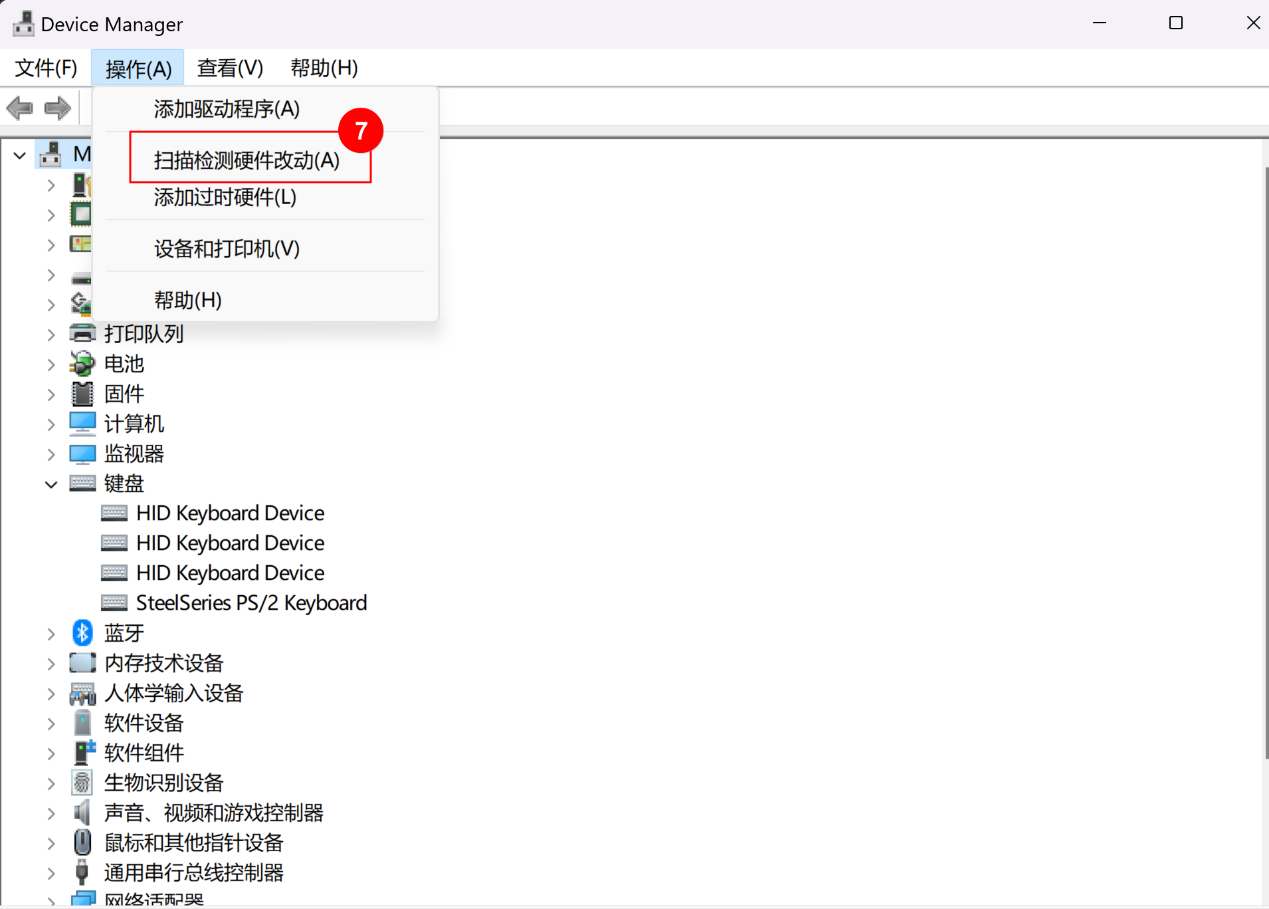Click the biometric devices fingerprint icon

coord(82,783)
